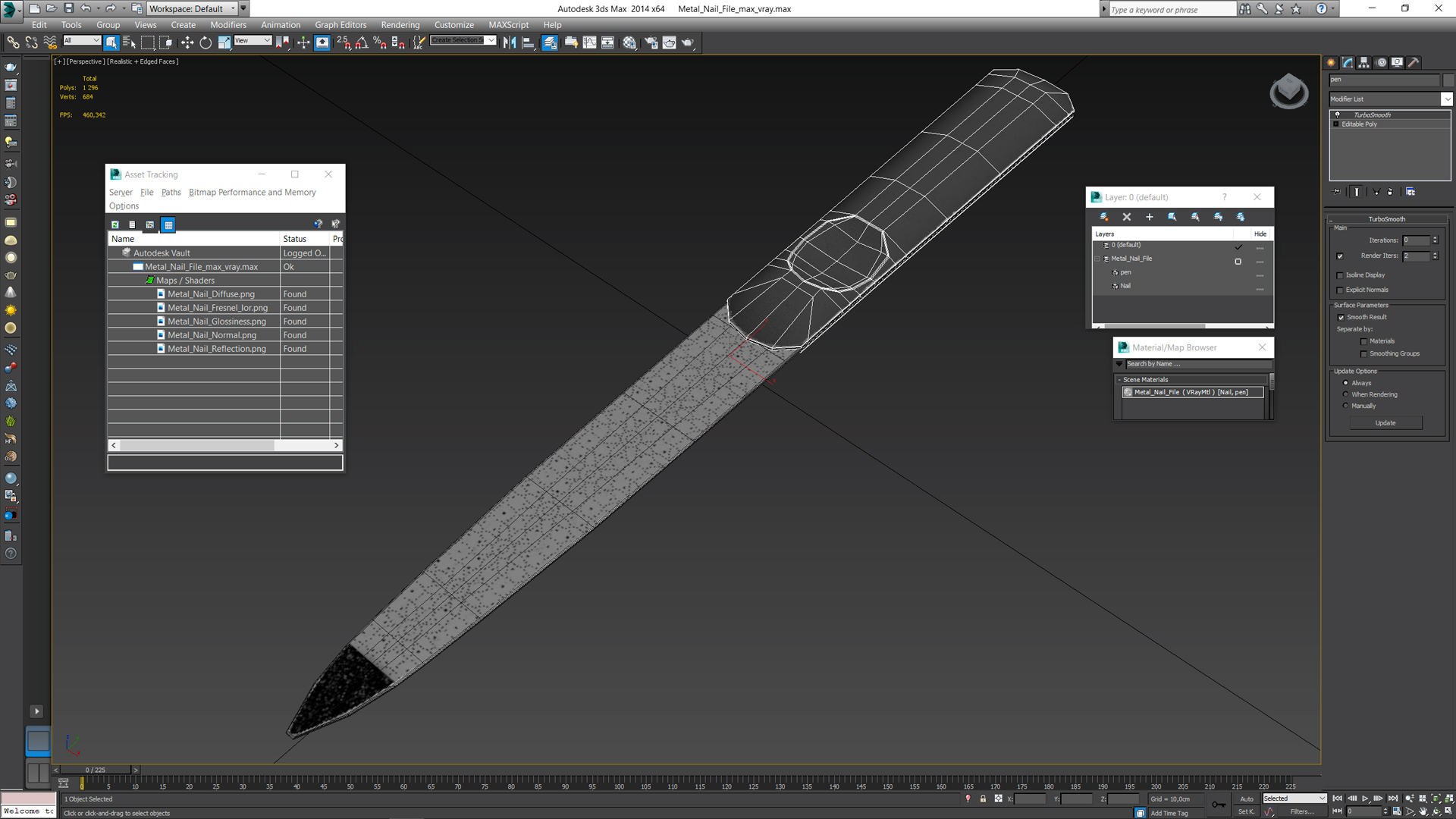This screenshot has height=819, width=1456.
Task: Open the Modifier List dropdown
Action: coord(1446,99)
